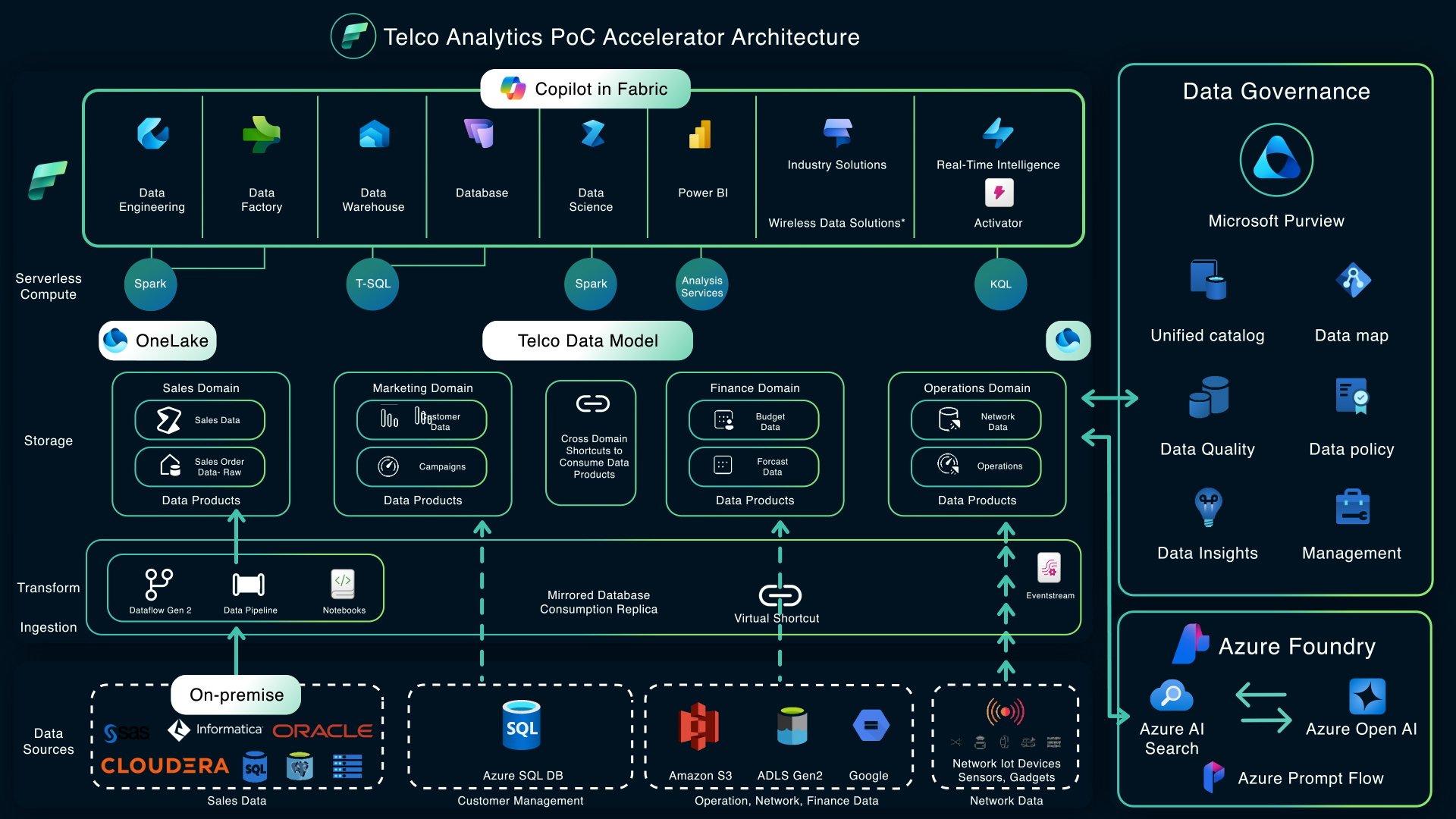Screen dimensions: 1456x819
Task: Open the Eventstream icon
Action: 1050,568
